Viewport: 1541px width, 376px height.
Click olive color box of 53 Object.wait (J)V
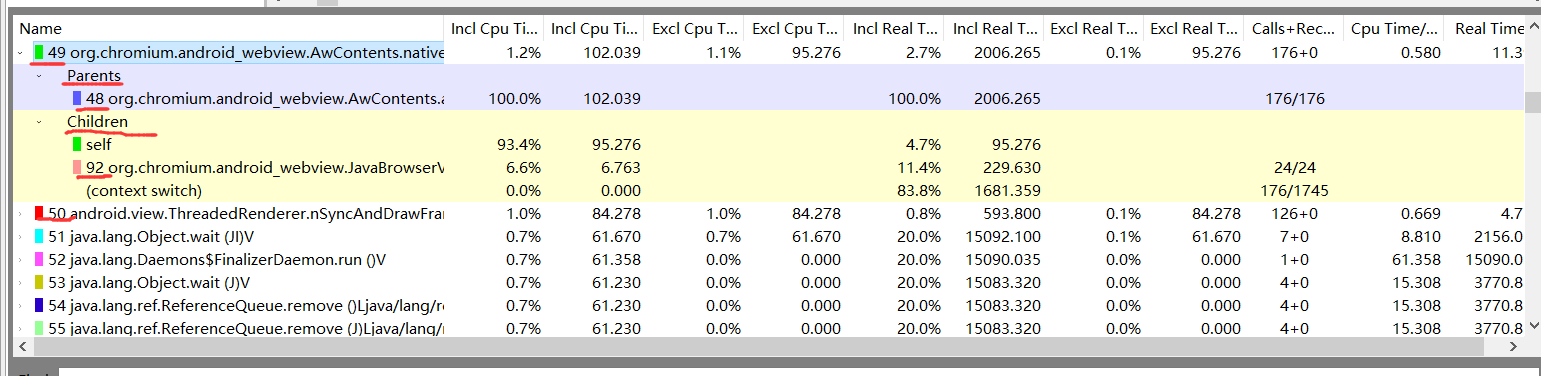coord(38,283)
